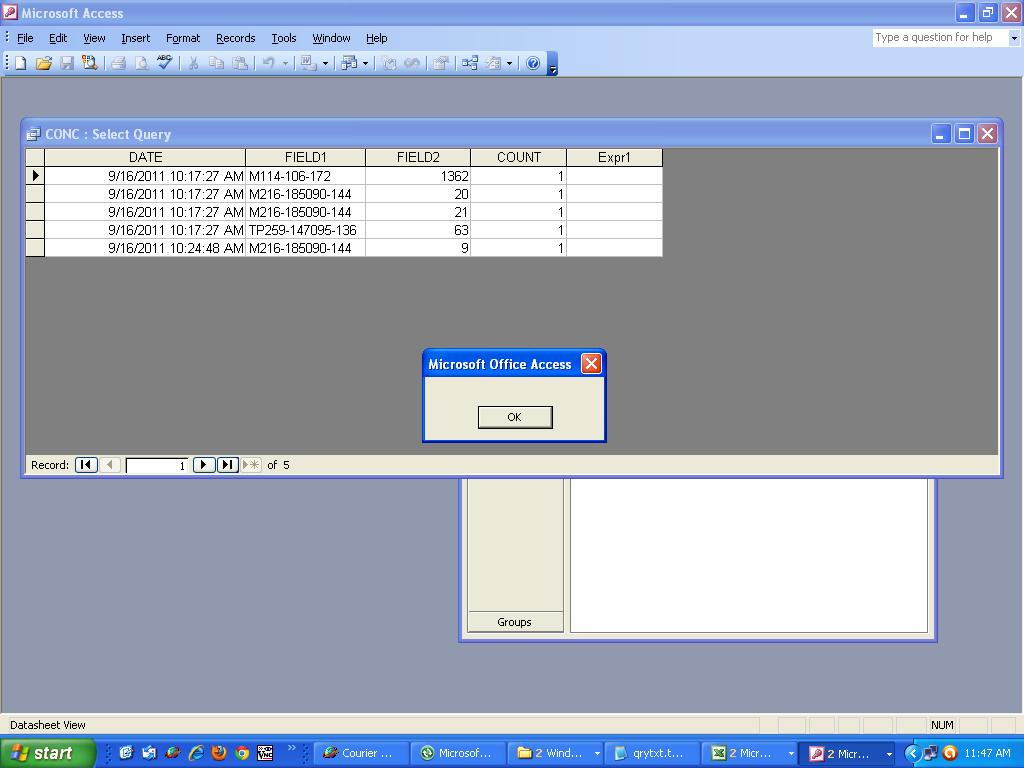Viewport: 1024px width, 768px height.
Task: Open the Insert menu
Action: click(x=135, y=39)
